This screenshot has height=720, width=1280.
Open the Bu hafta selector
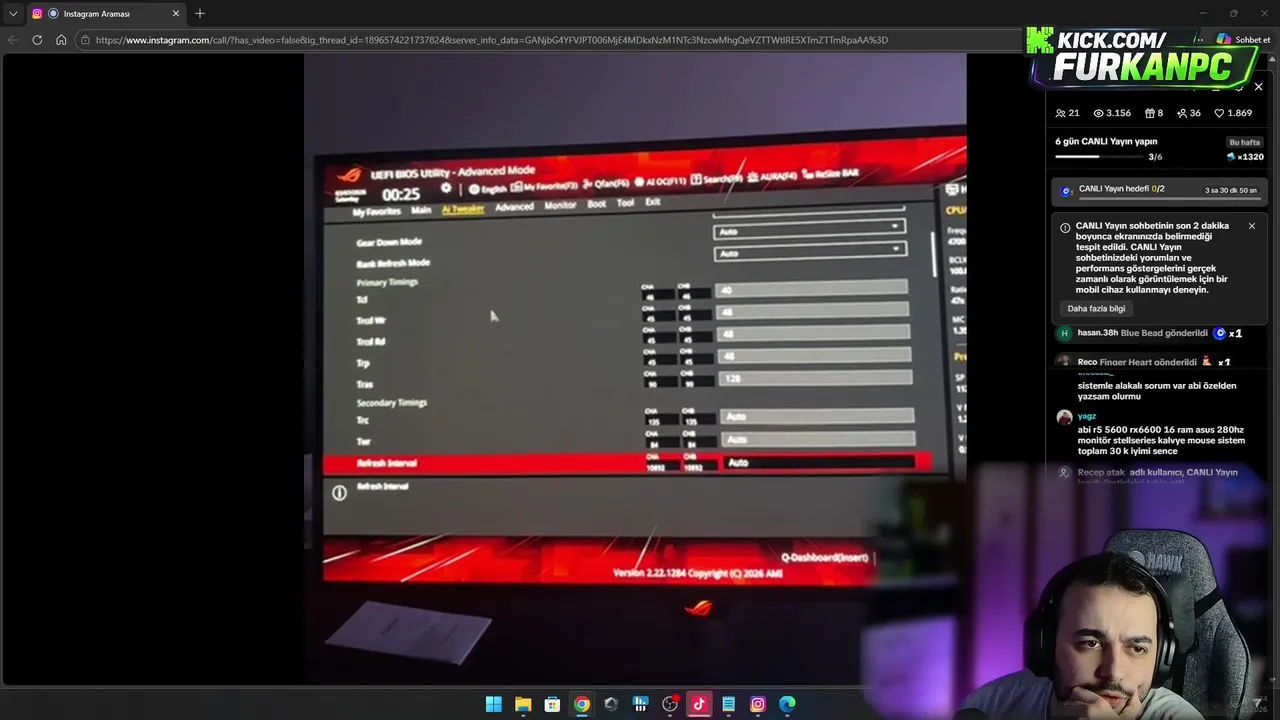(1245, 142)
